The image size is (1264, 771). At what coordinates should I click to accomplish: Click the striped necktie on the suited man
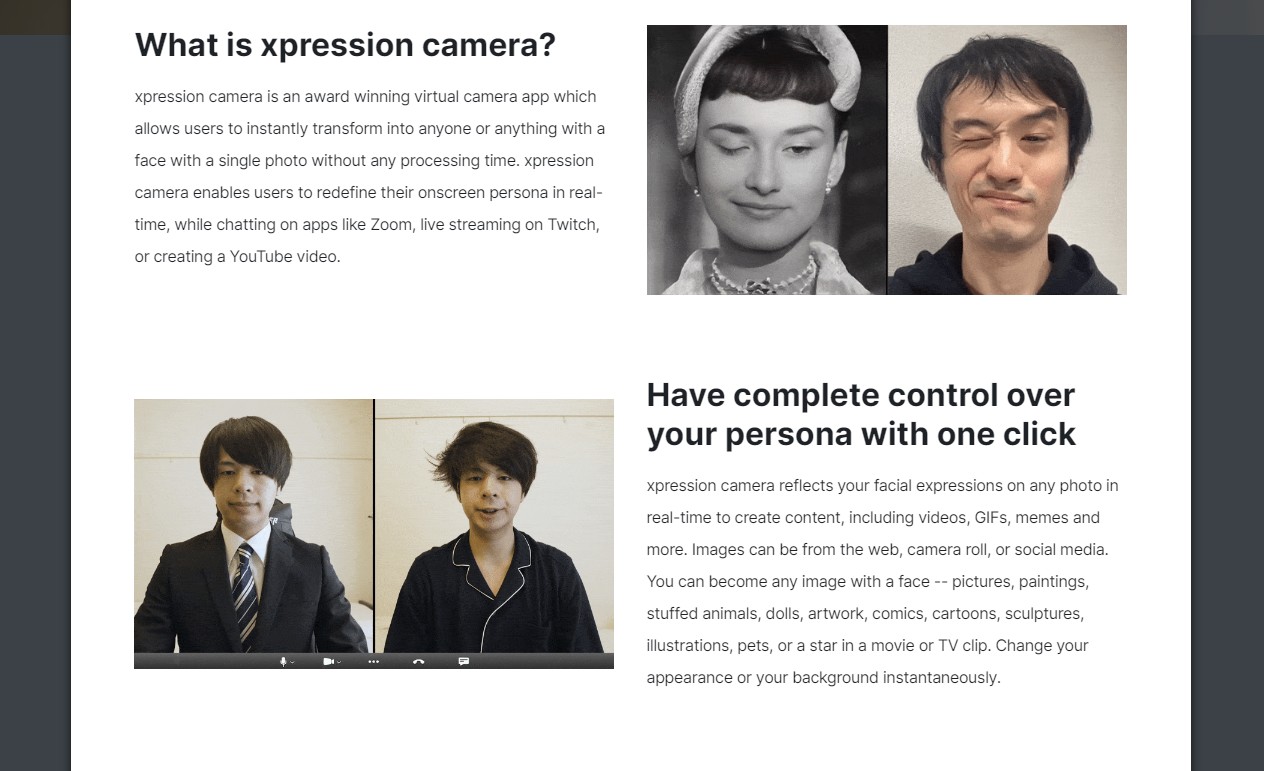pos(244,582)
